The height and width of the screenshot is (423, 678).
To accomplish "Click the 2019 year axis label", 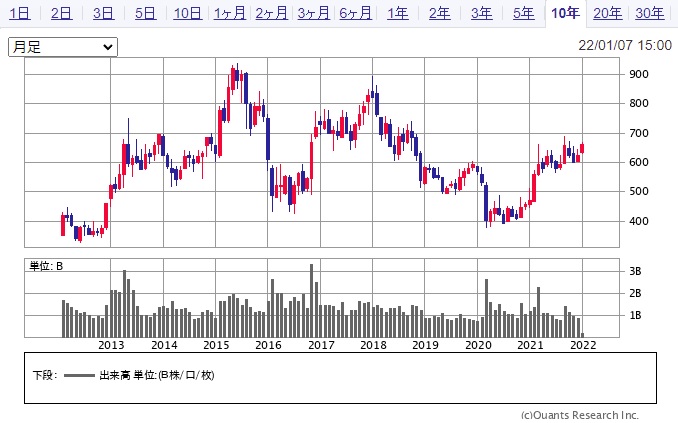I will pos(425,345).
